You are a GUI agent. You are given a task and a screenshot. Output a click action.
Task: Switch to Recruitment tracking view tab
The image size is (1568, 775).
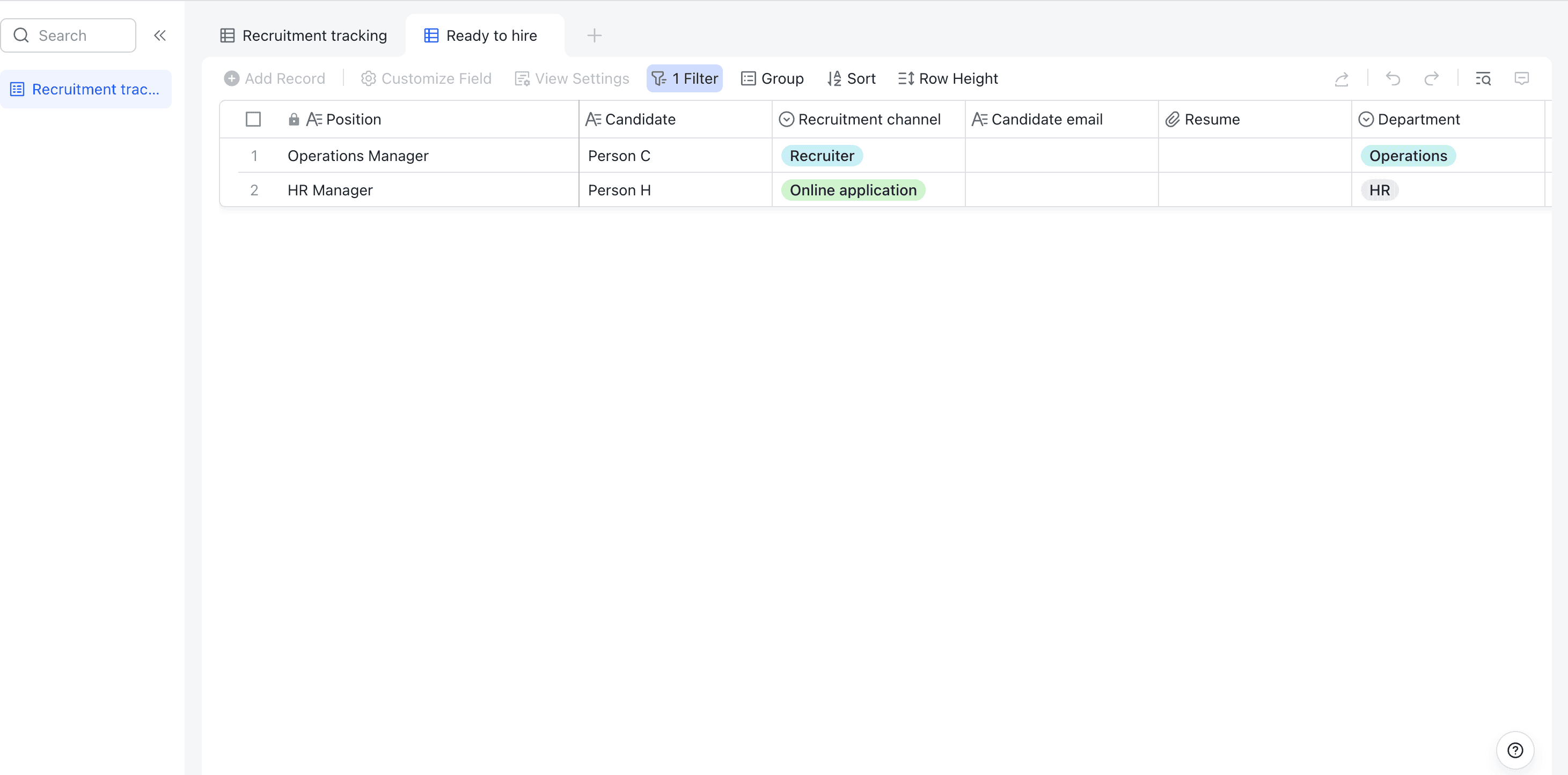[304, 36]
